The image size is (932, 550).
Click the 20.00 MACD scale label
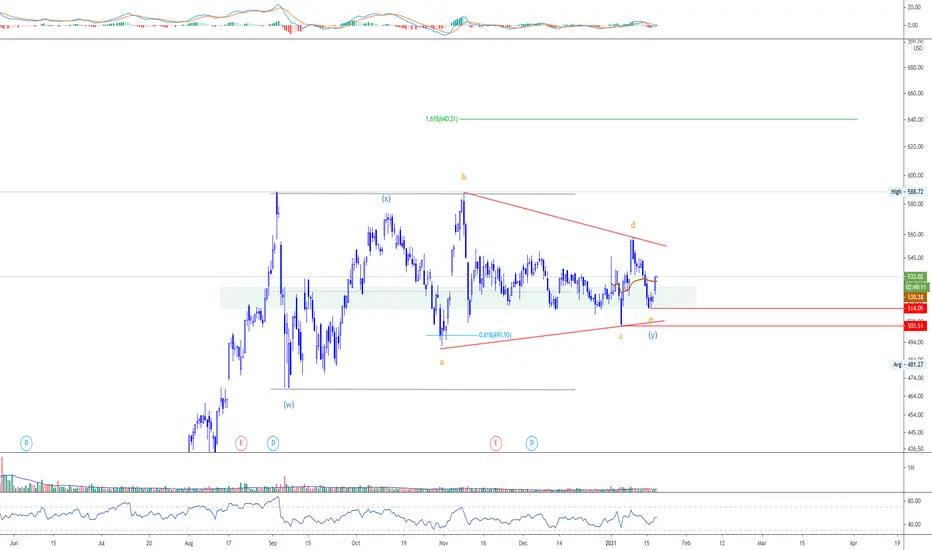pyautogui.click(x=914, y=7)
